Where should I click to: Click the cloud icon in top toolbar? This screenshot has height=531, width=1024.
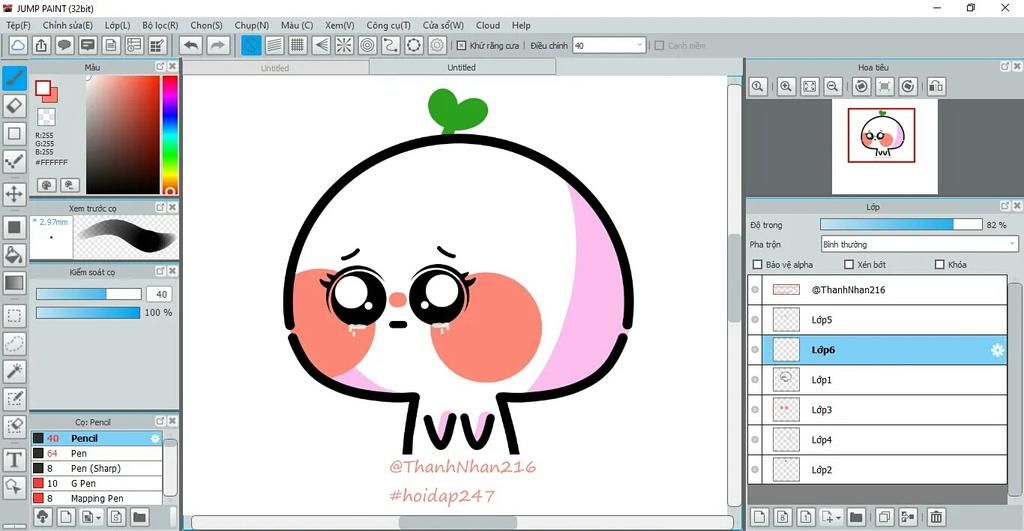coord(18,45)
